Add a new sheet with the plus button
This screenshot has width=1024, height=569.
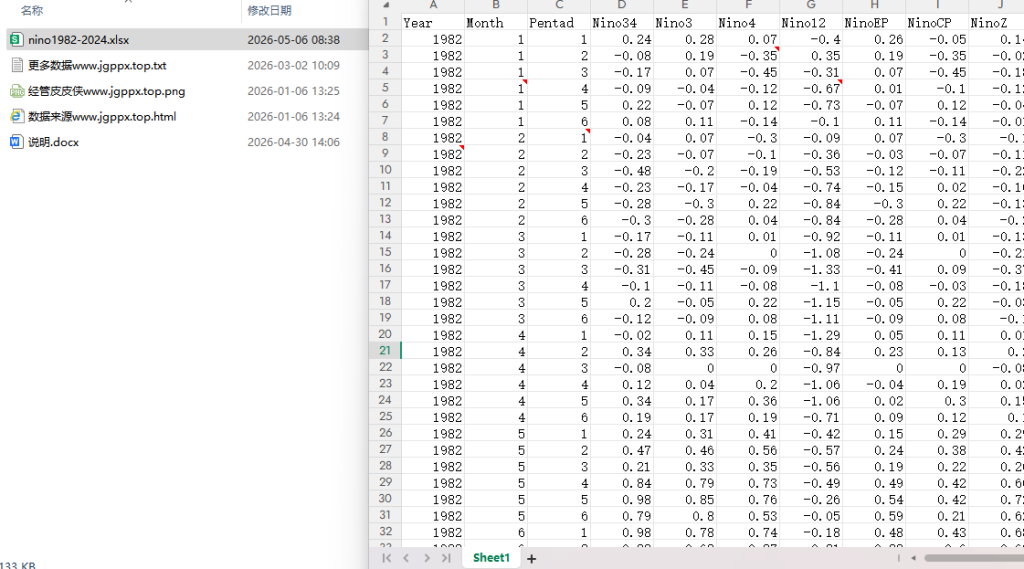tap(532, 559)
